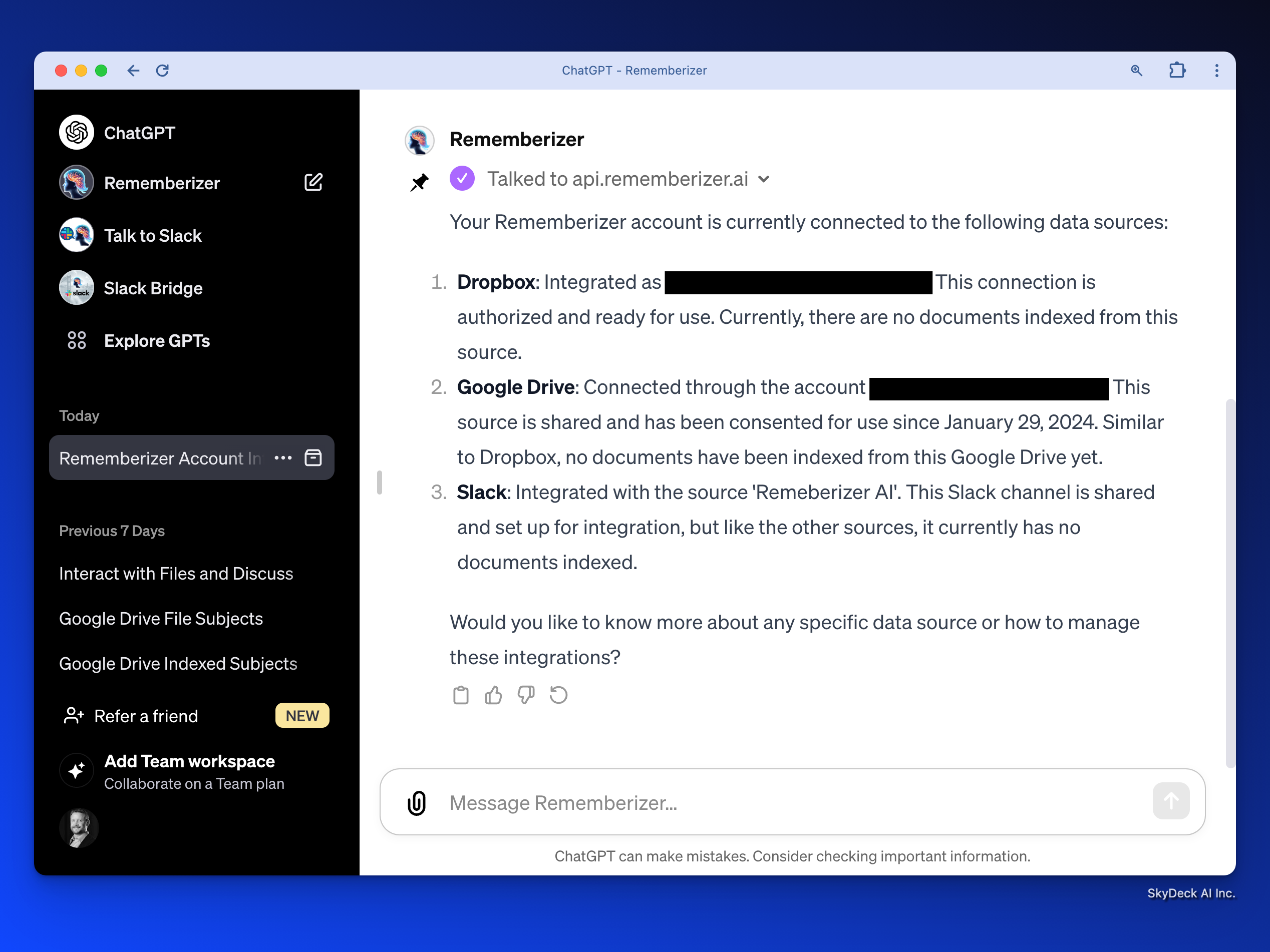Open Google Drive File Subjects chat
Image resolution: width=1270 pixels, height=952 pixels.
[161, 618]
